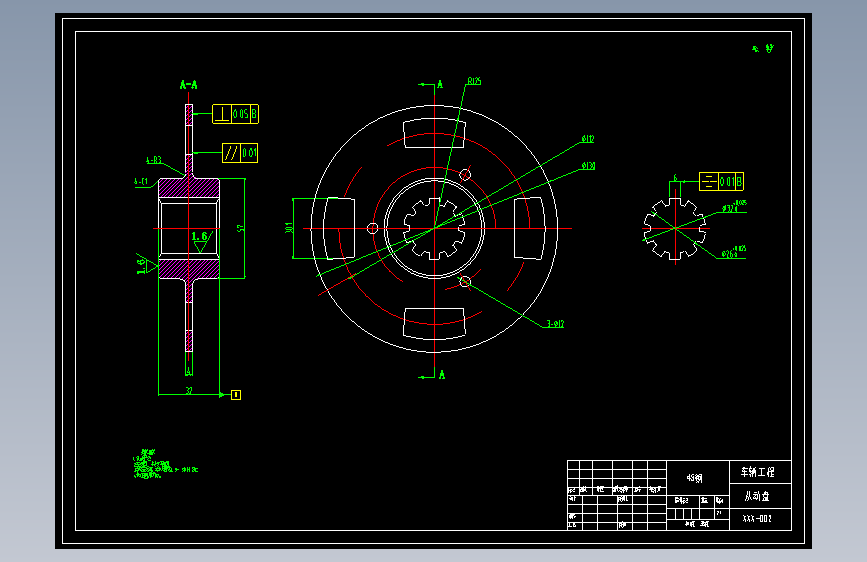867x562 pixels.
Task: Select the left rectangular window in the disc
Action: click(339, 228)
